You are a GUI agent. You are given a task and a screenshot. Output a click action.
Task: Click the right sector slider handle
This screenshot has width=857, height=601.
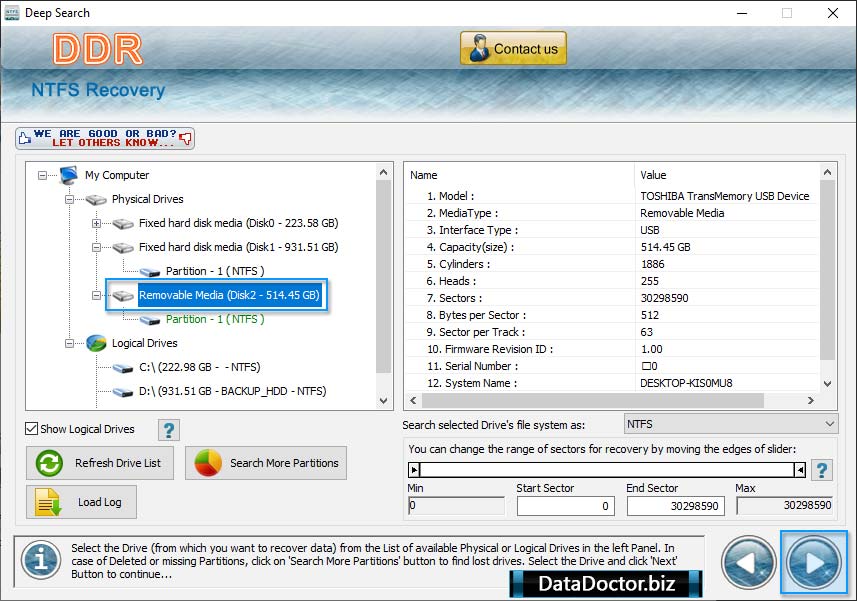(800, 469)
